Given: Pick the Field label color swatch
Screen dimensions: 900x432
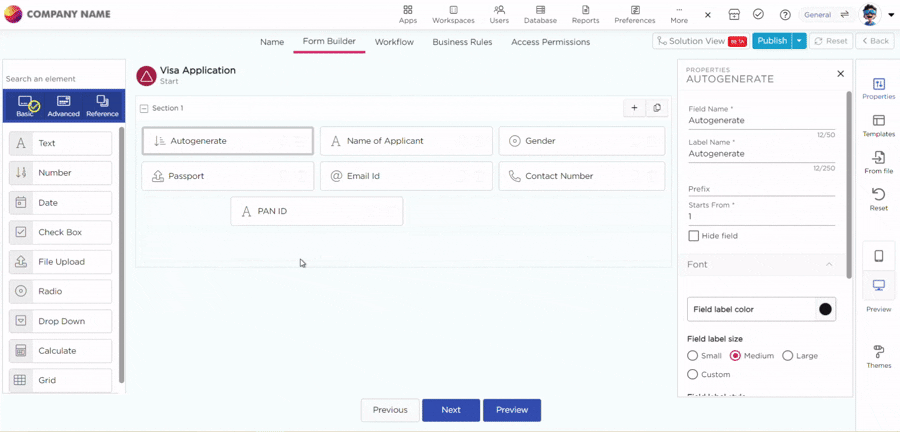Looking at the screenshot, I should (x=825, y=309).
